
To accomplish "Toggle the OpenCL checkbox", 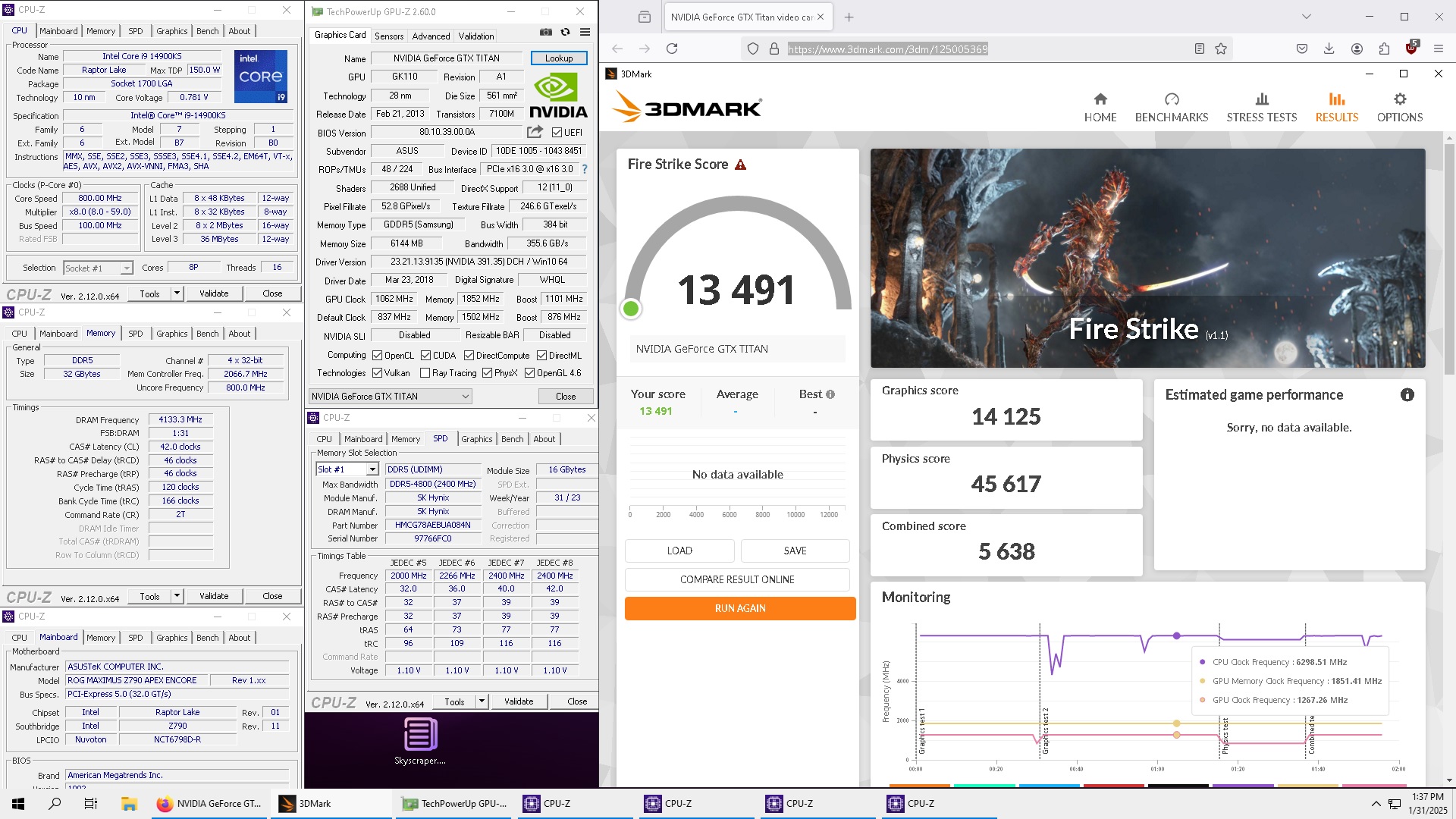I will point(377,356).
